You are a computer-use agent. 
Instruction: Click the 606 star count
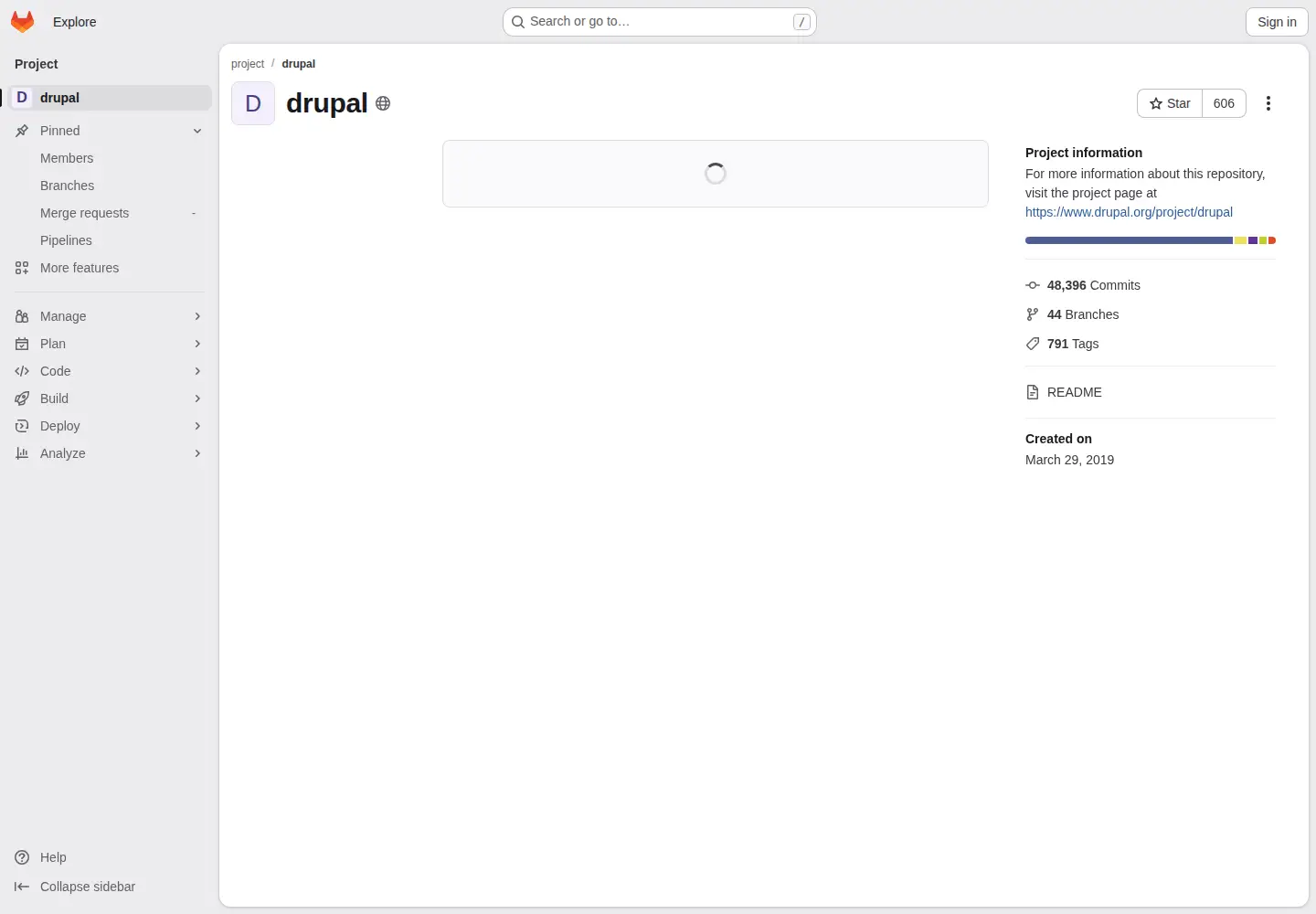[1224, 103]
